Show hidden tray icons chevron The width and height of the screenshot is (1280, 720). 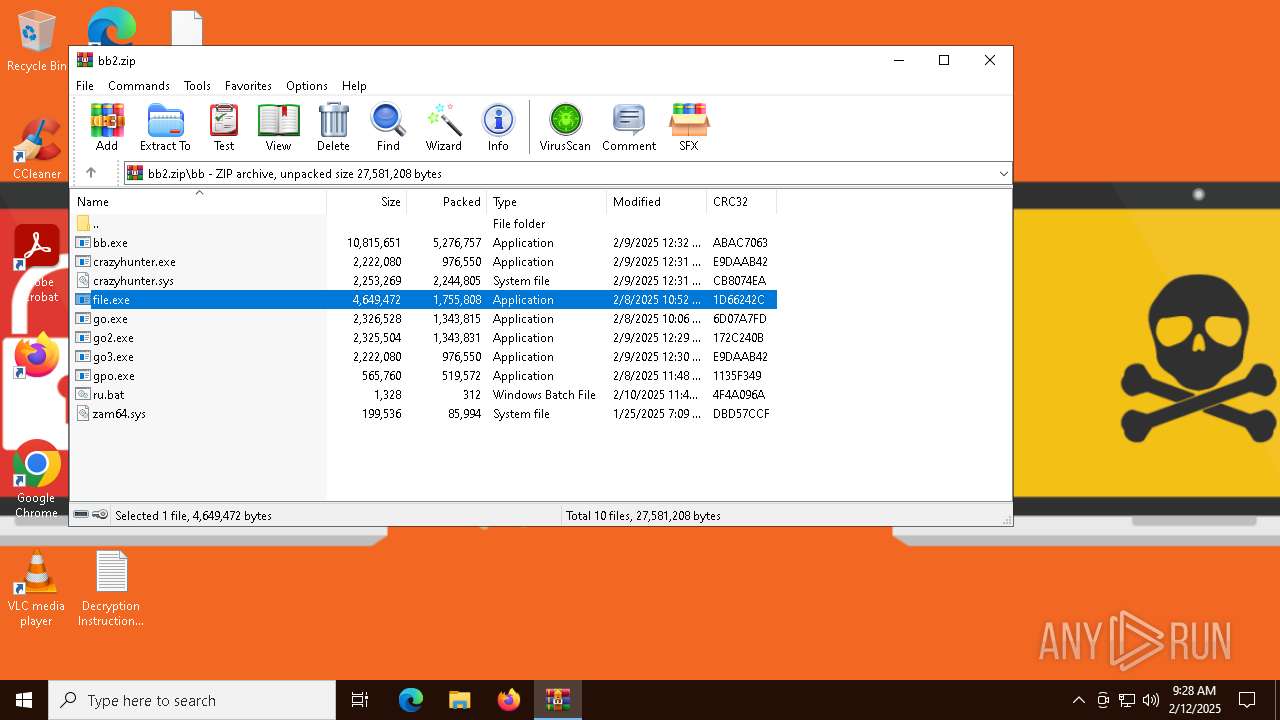1078,700
